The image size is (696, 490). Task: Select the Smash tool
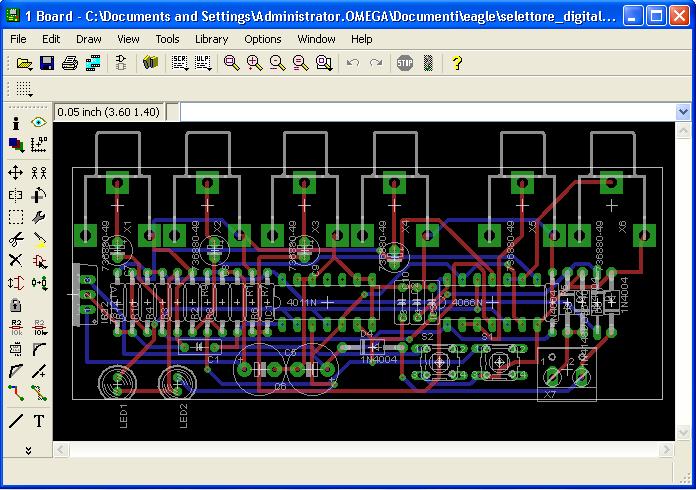pos(16,349)
